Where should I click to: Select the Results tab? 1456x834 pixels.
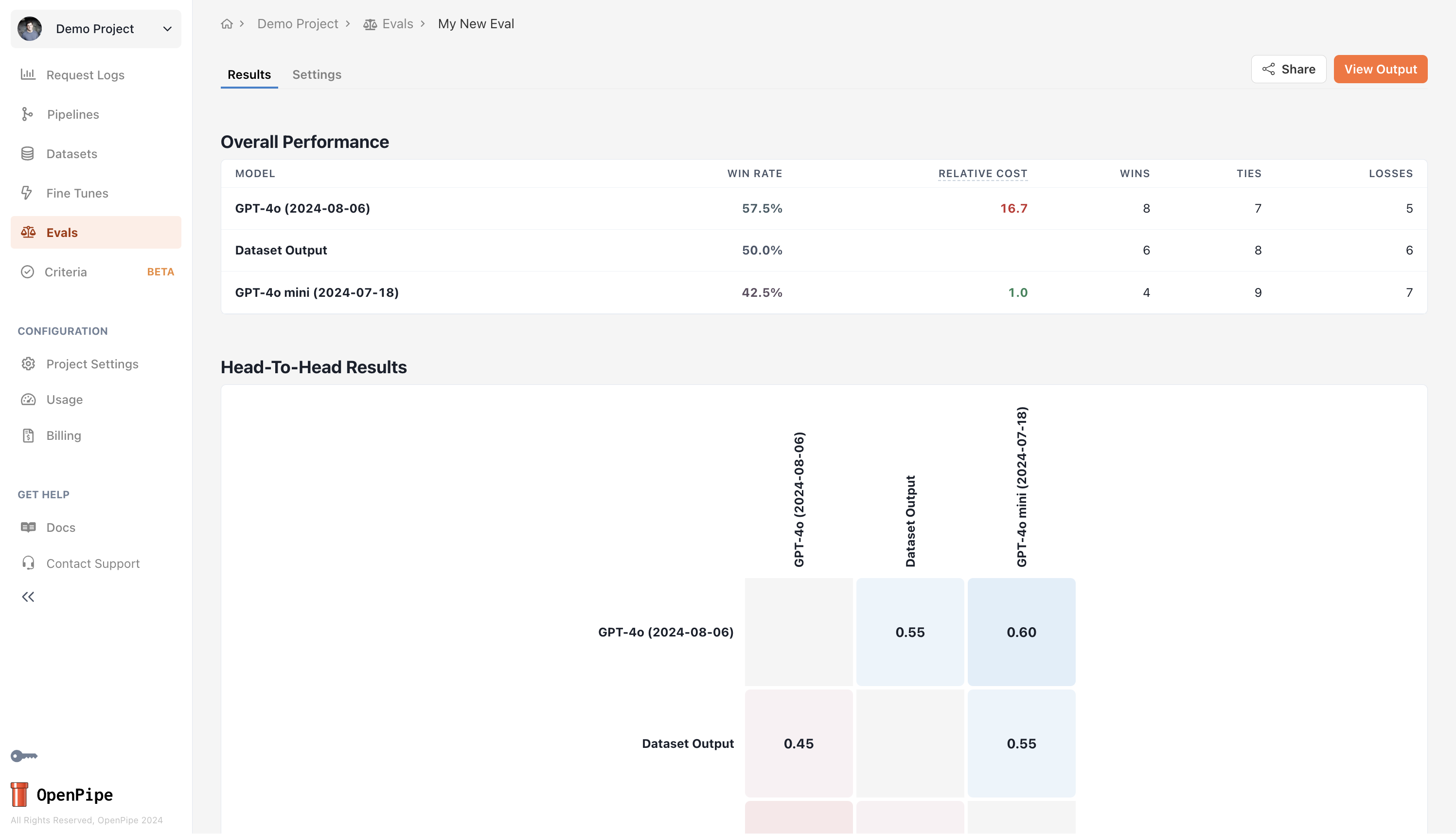tap(249, 74)
